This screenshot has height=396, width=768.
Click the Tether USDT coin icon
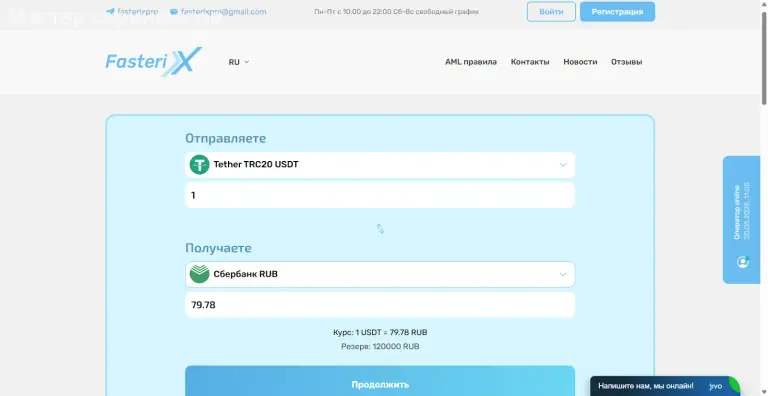199,165
